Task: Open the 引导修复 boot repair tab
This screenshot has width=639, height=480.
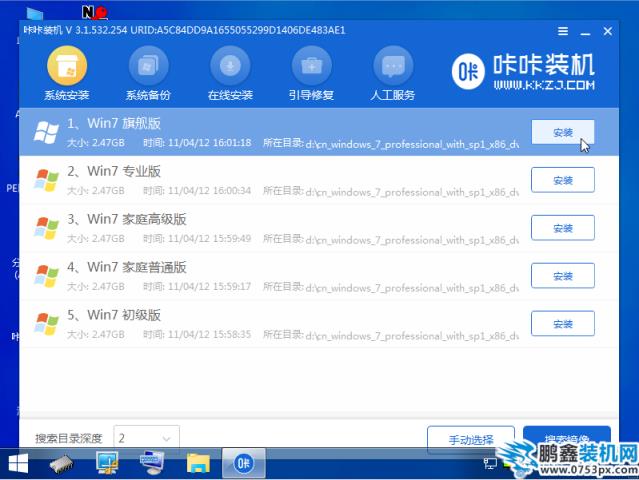Action: [311, 73]
